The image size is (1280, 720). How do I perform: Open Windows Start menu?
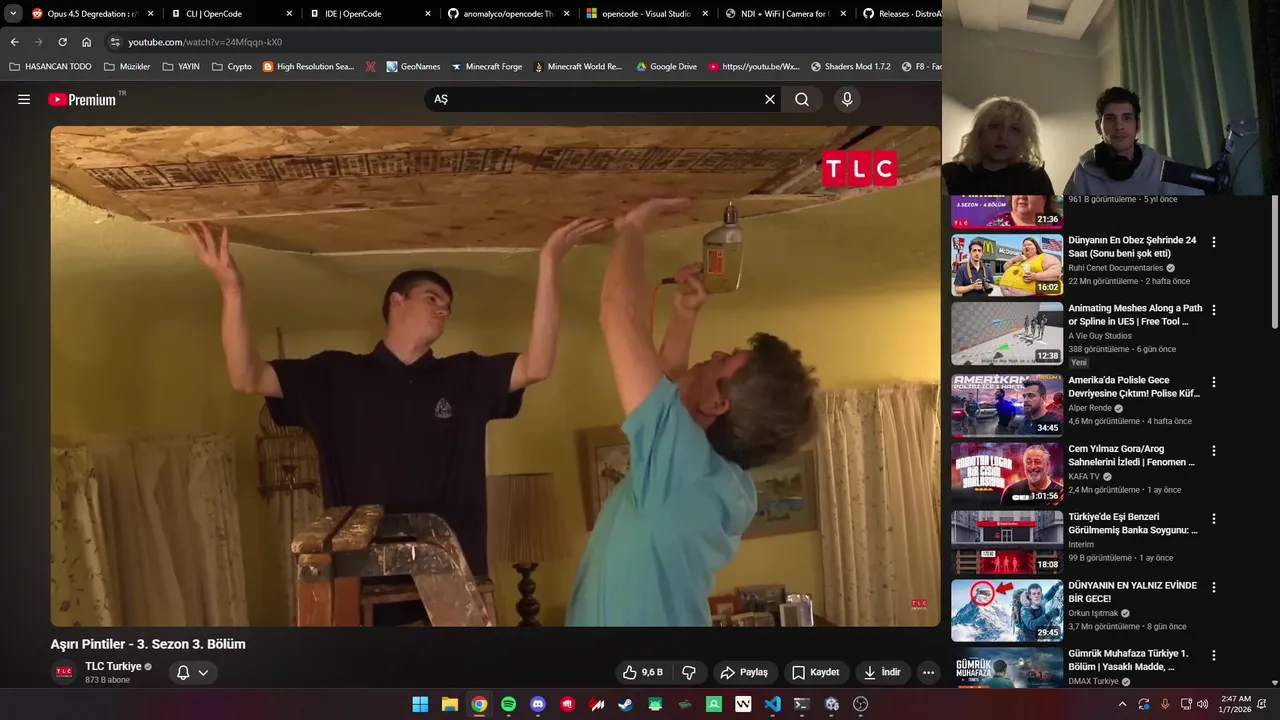pyautogui.click(x=420, y=704)
